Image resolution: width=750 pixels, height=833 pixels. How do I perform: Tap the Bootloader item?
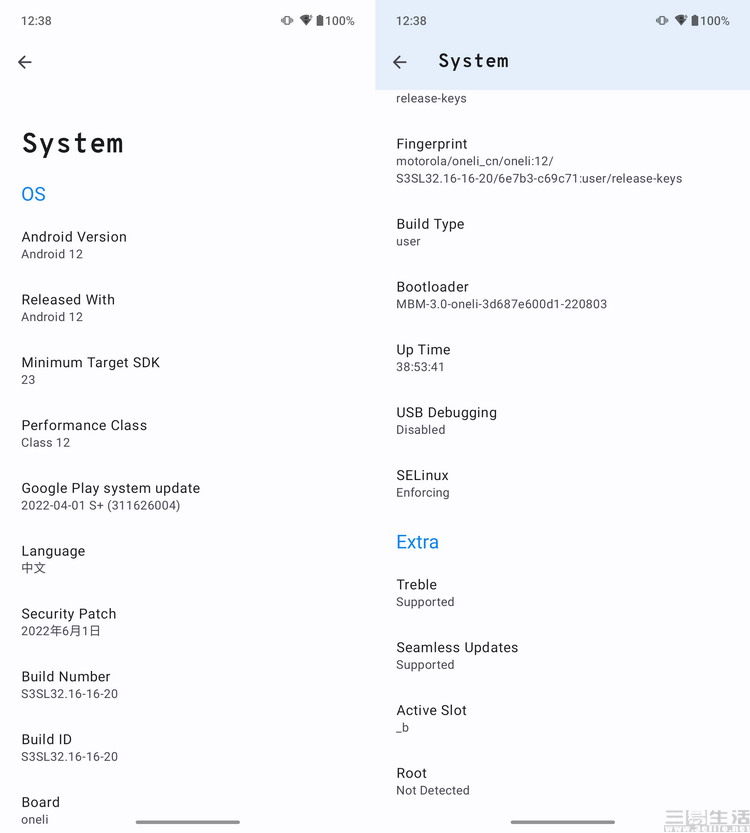point(562,295)
